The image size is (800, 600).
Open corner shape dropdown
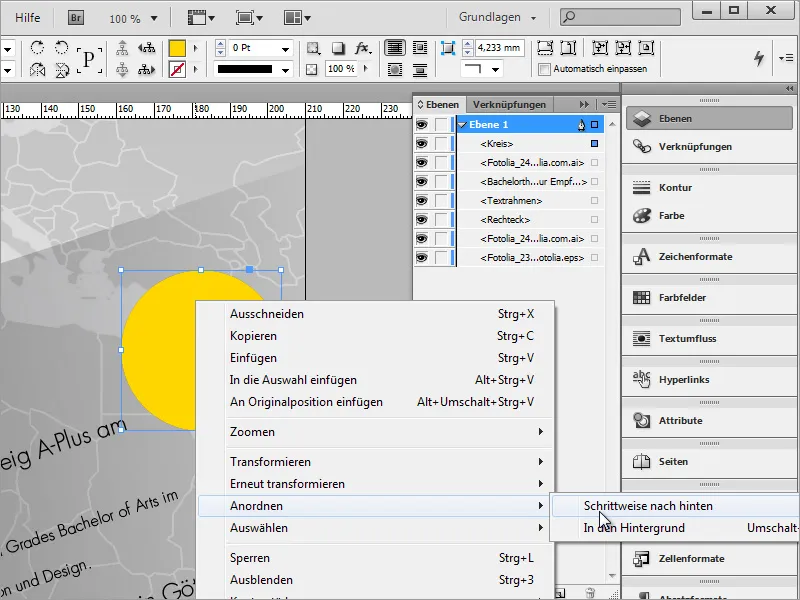click(x=495, y=69)
